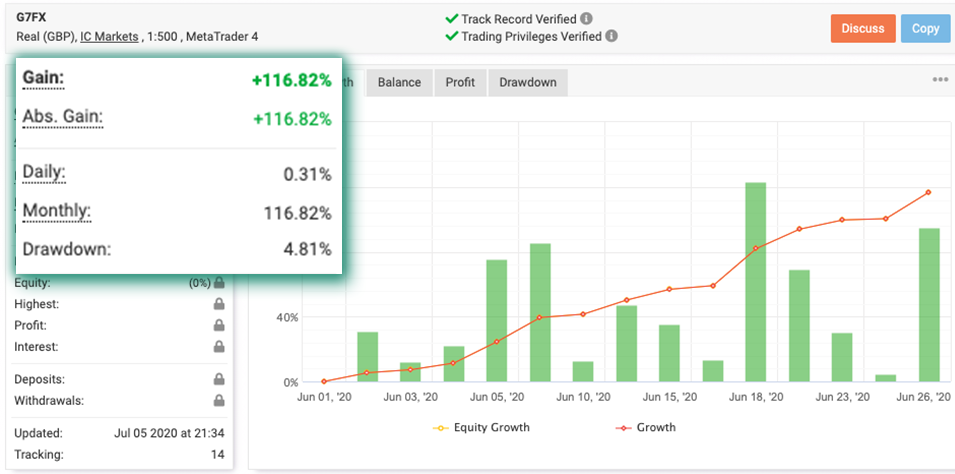Open the IC Markets broker link
The height and width of the screenshot is (474, 955).
tap(109, 37)
